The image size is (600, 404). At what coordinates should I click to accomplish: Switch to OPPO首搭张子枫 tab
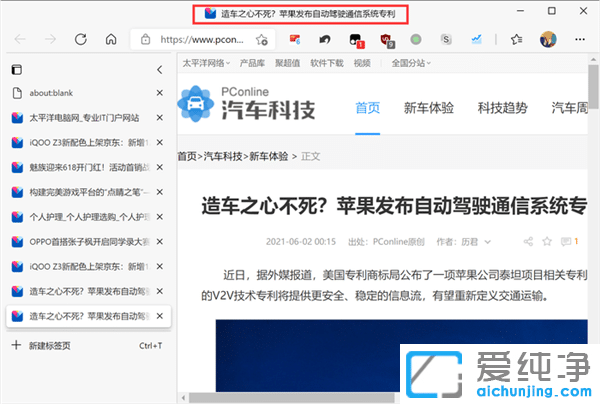pos(88,242)
